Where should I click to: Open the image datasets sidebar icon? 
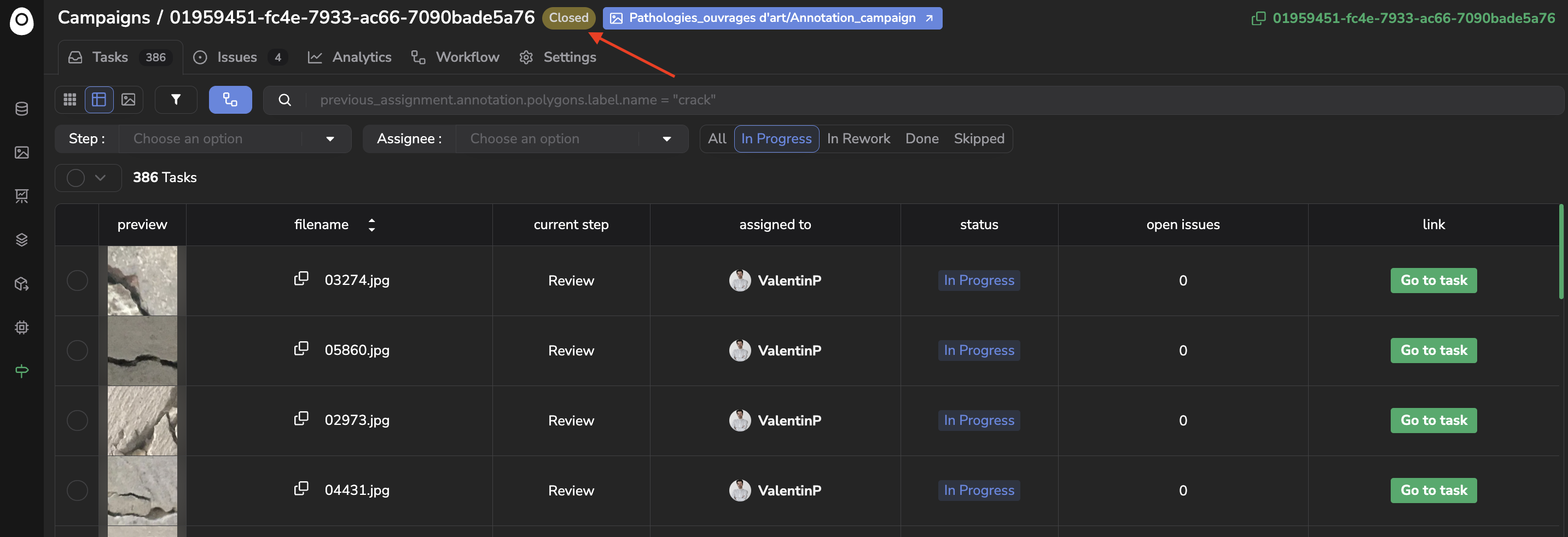(x=22, y=153)
